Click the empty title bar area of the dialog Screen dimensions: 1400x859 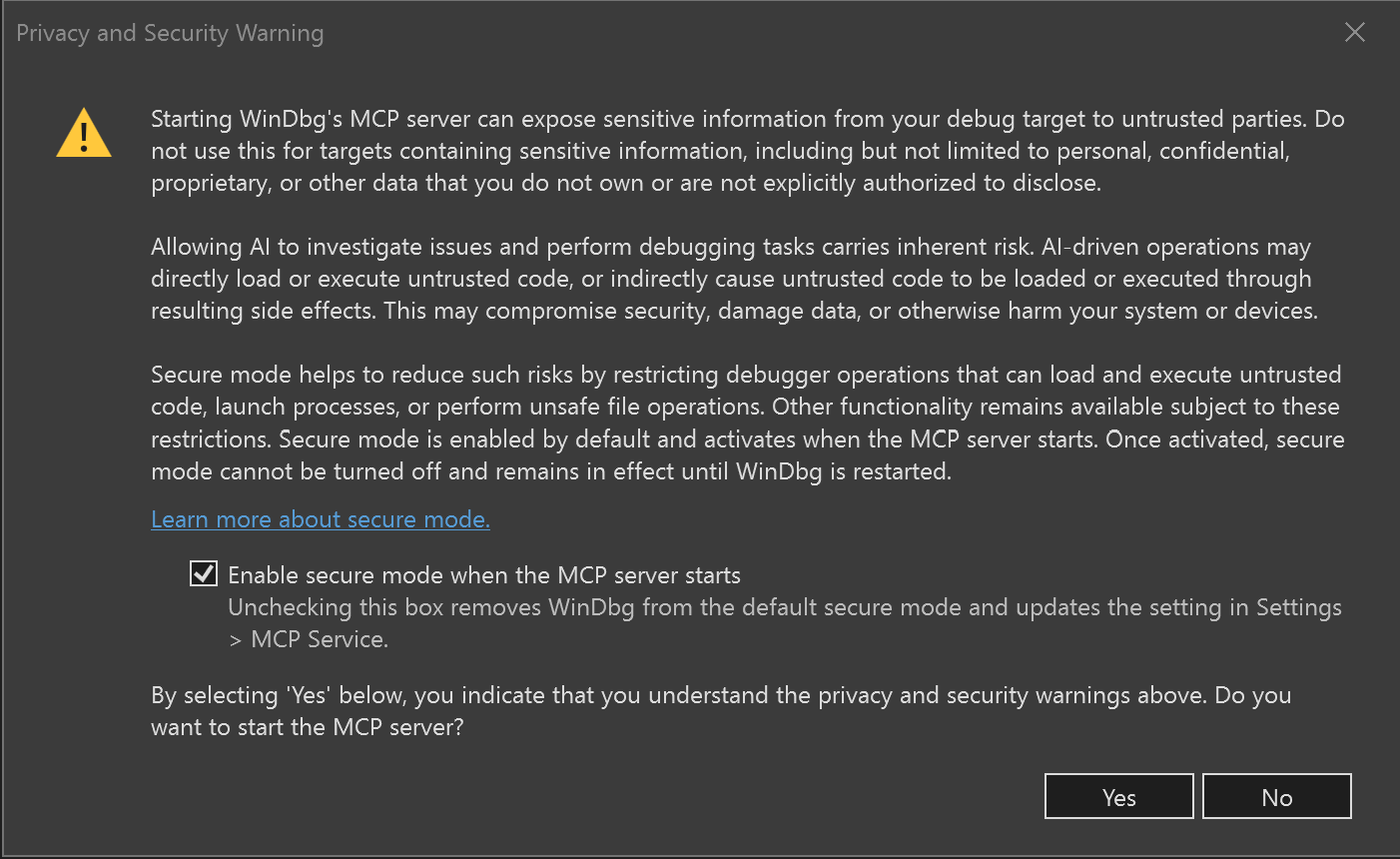[x=829, y=32]
